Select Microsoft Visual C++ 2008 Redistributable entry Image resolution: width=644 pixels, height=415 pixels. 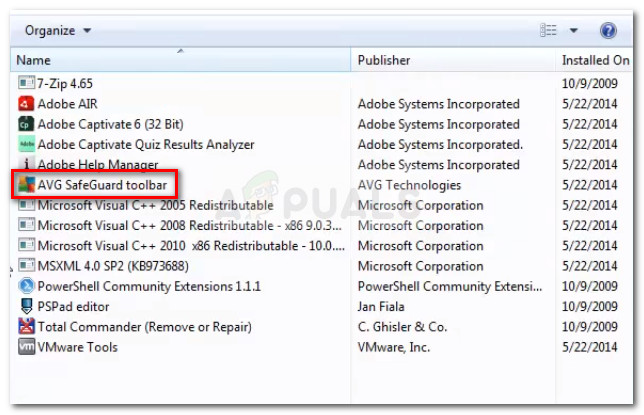pos(189,226)
